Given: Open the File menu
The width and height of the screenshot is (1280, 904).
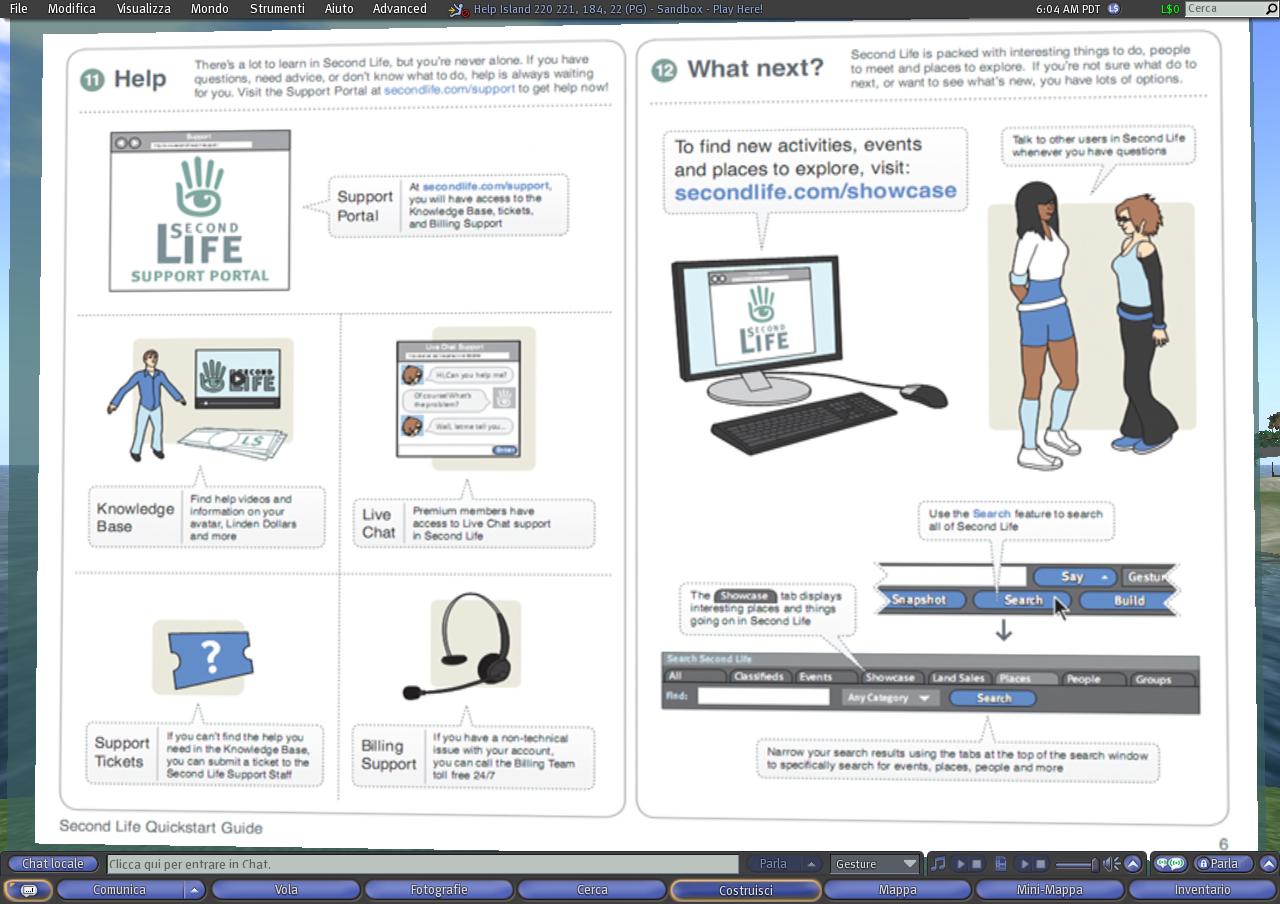Looking at the screenshot, I should click(x=18, y=9).
